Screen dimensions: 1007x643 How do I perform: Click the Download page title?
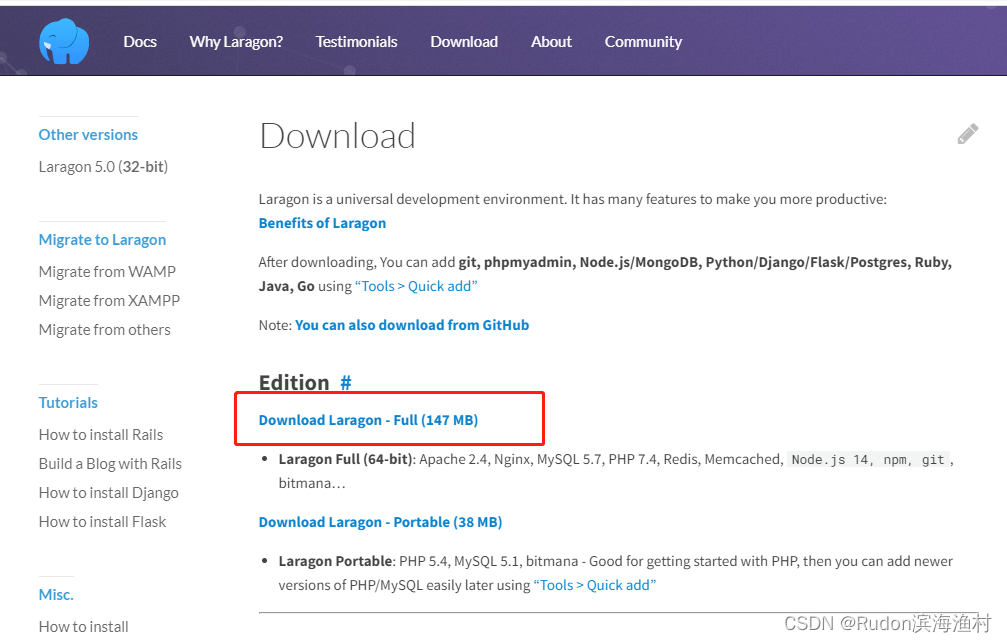[x=337, y=136]
